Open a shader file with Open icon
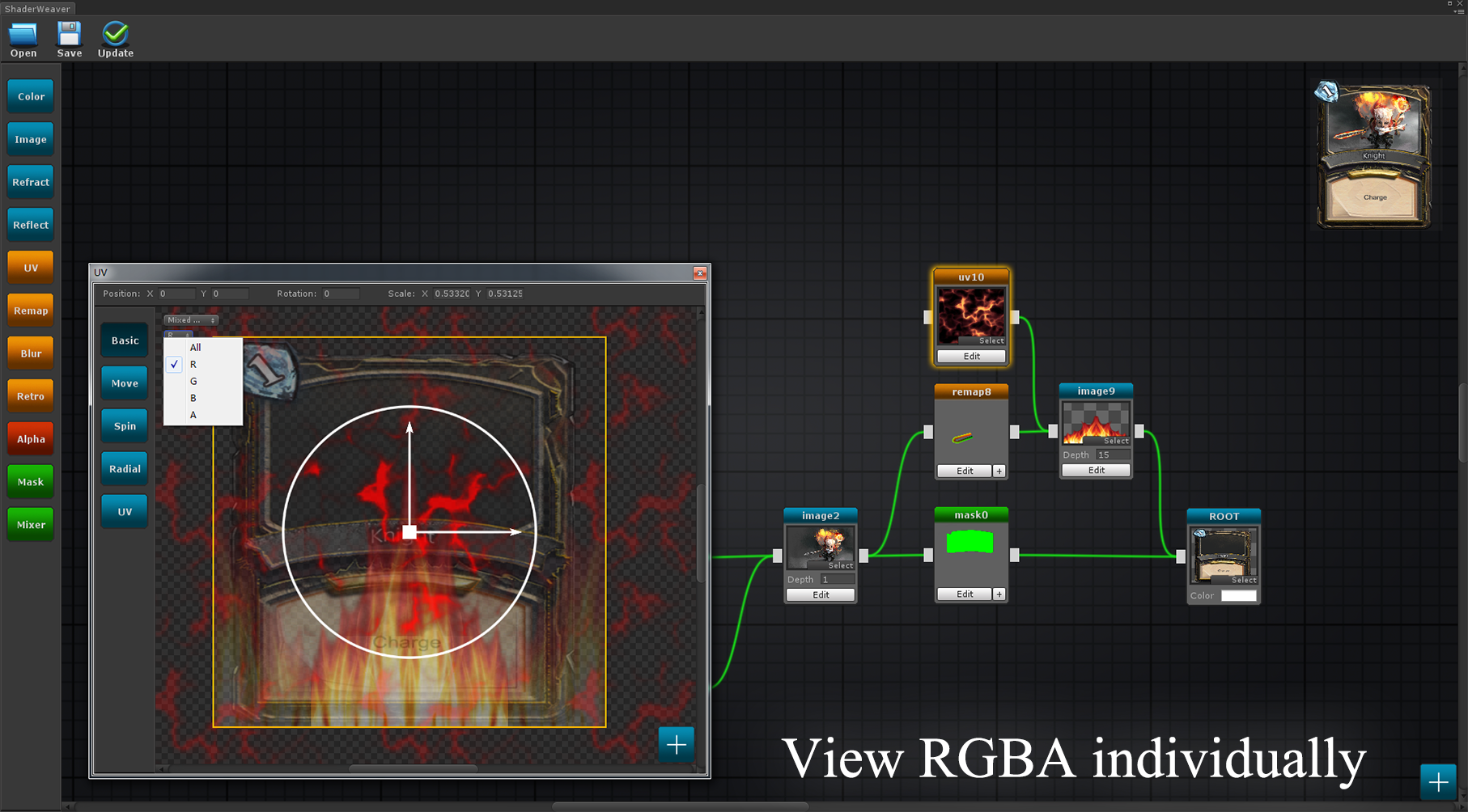1468x812 pixels. [x=23, y=40]
